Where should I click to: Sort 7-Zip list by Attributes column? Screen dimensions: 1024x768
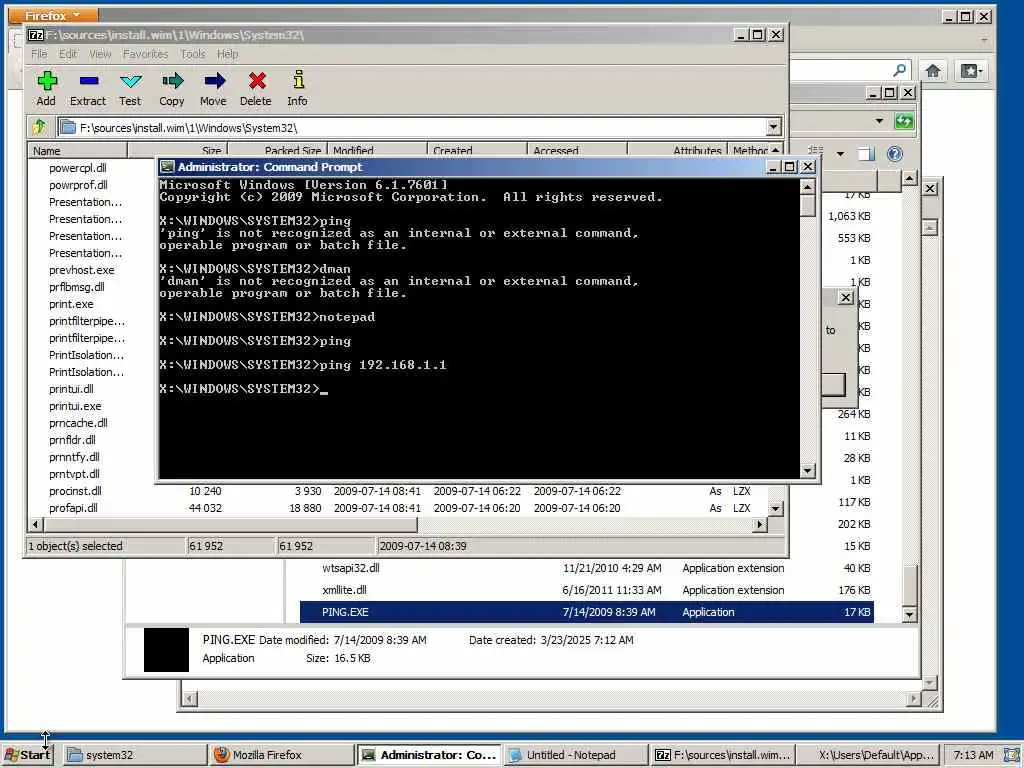click(677, 151)
